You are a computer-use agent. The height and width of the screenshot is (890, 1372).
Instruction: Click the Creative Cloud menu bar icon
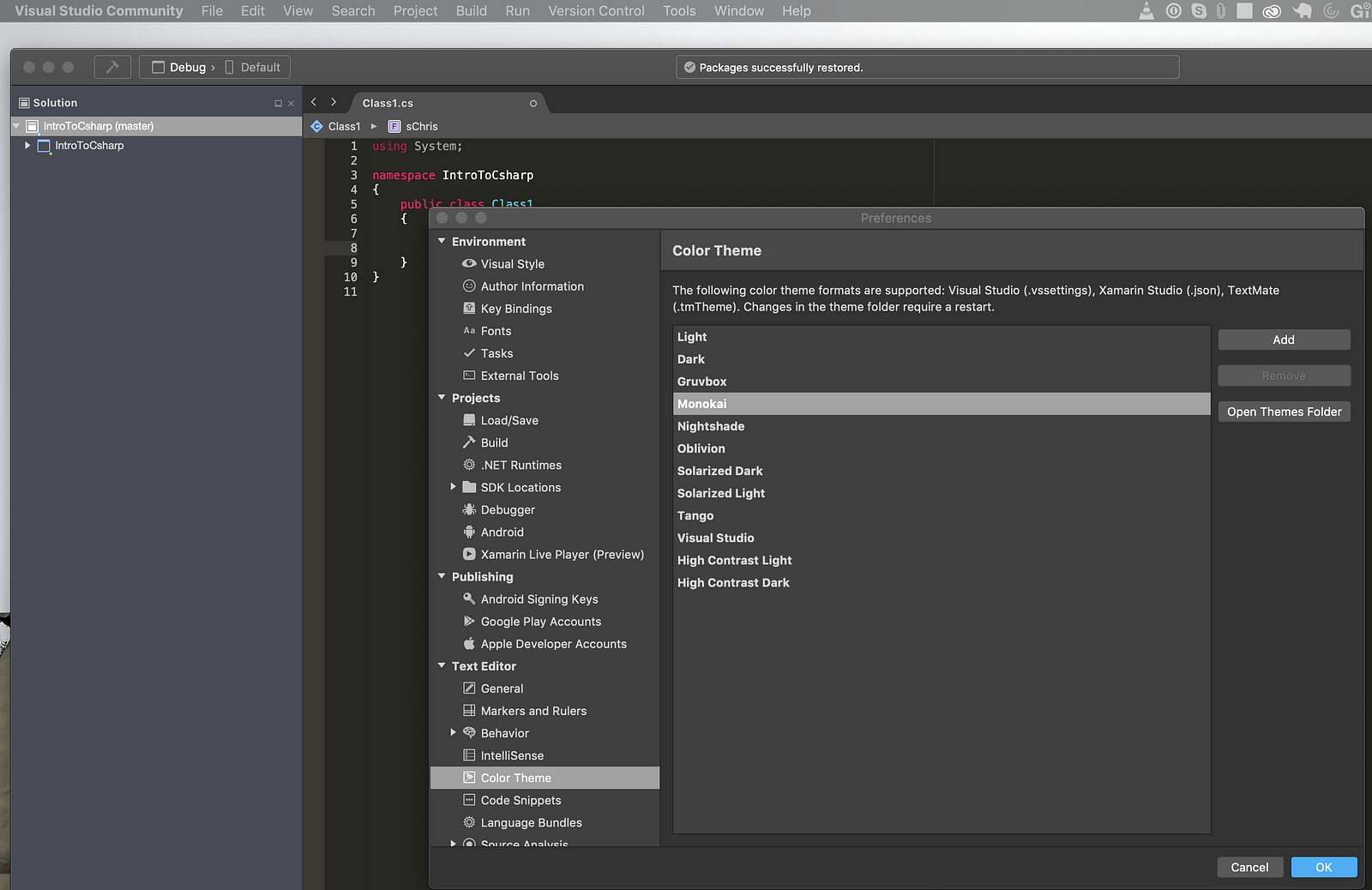1272,10
